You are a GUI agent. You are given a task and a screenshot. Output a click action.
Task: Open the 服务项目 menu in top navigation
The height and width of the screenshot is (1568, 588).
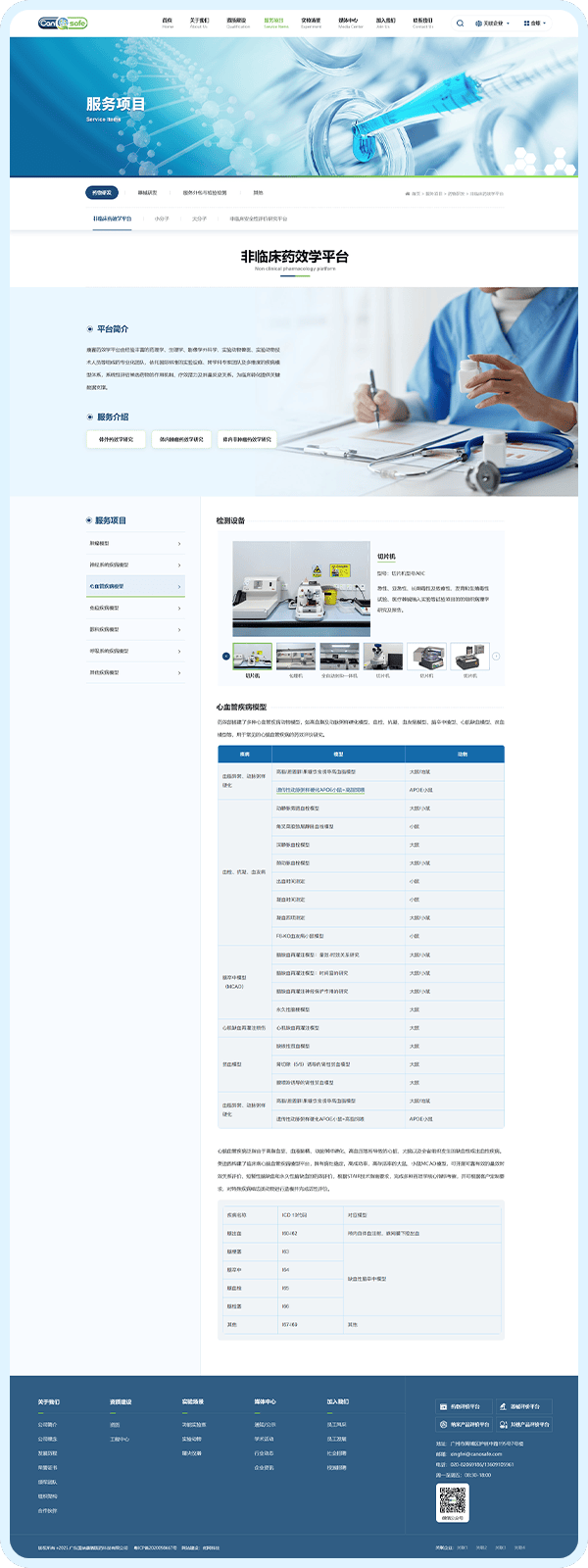275,22
